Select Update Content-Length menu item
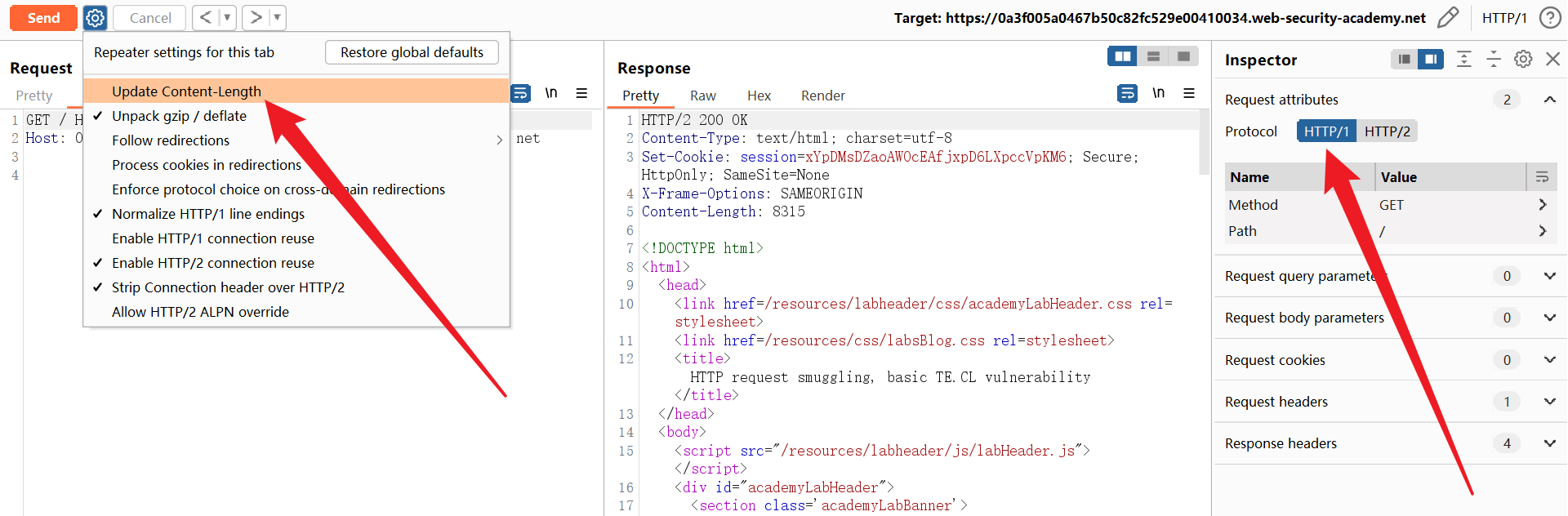Image resolution: width=1568 pixels, height=516 pixels. click(186, 91)
